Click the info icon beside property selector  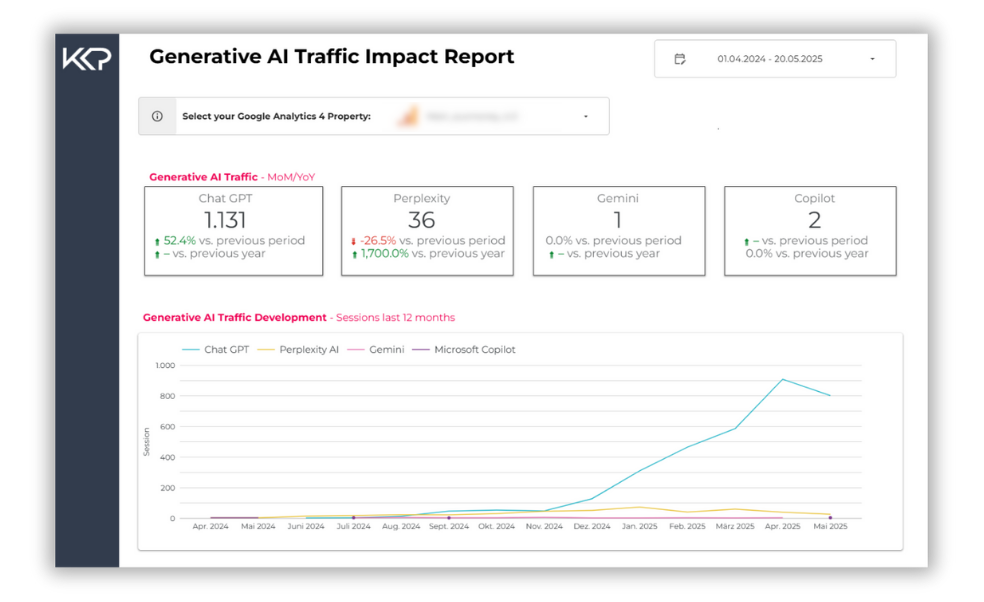pyautogui.click(x=157, y=116)
